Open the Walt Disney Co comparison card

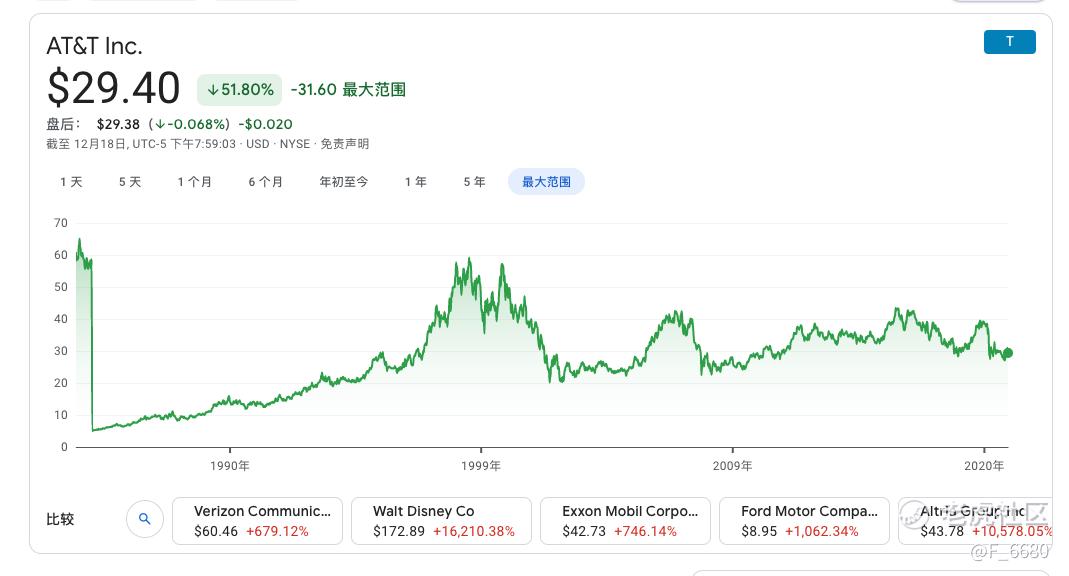441,521
